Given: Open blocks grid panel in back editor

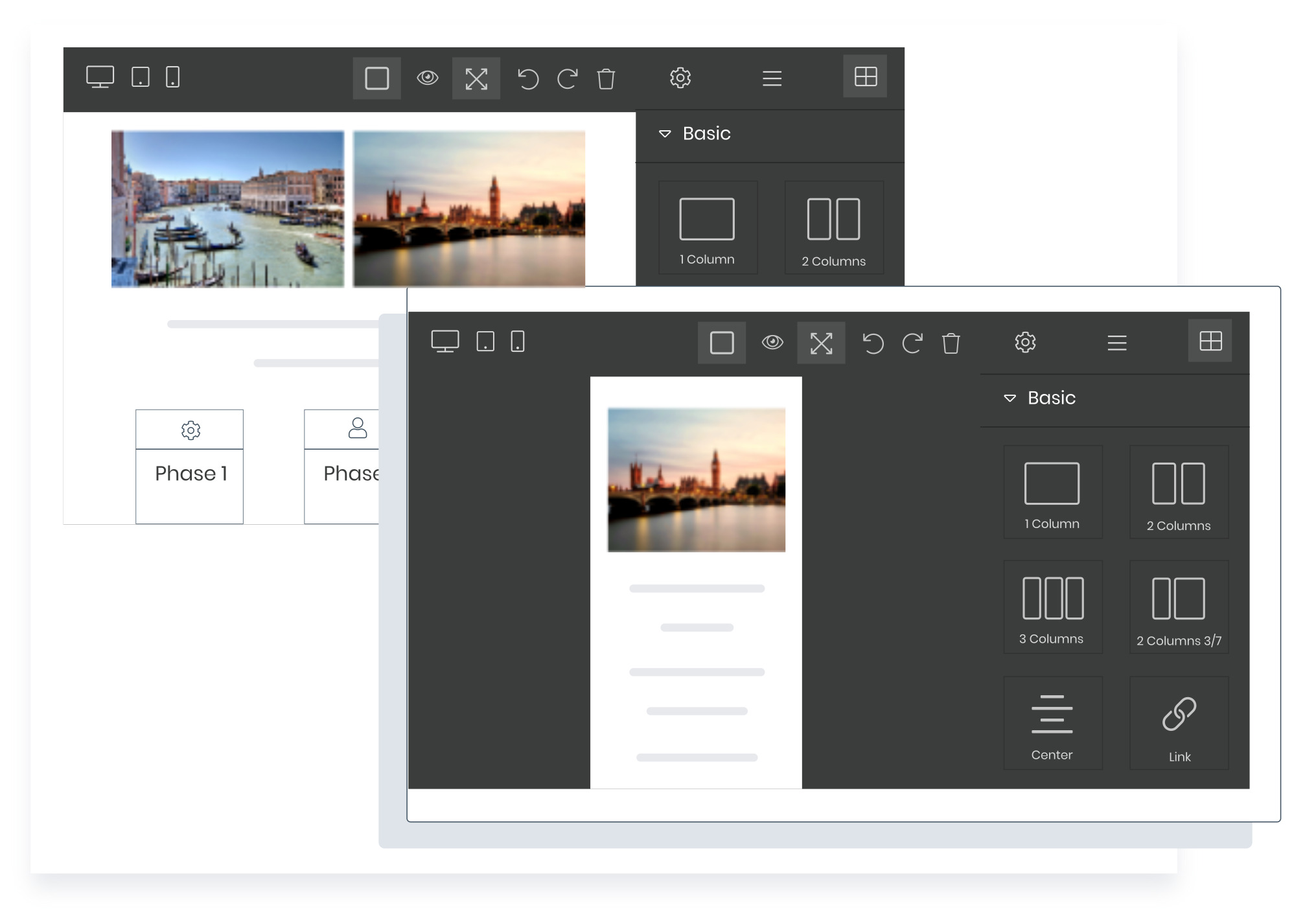Looking at the screenshot, I should 865,76.
